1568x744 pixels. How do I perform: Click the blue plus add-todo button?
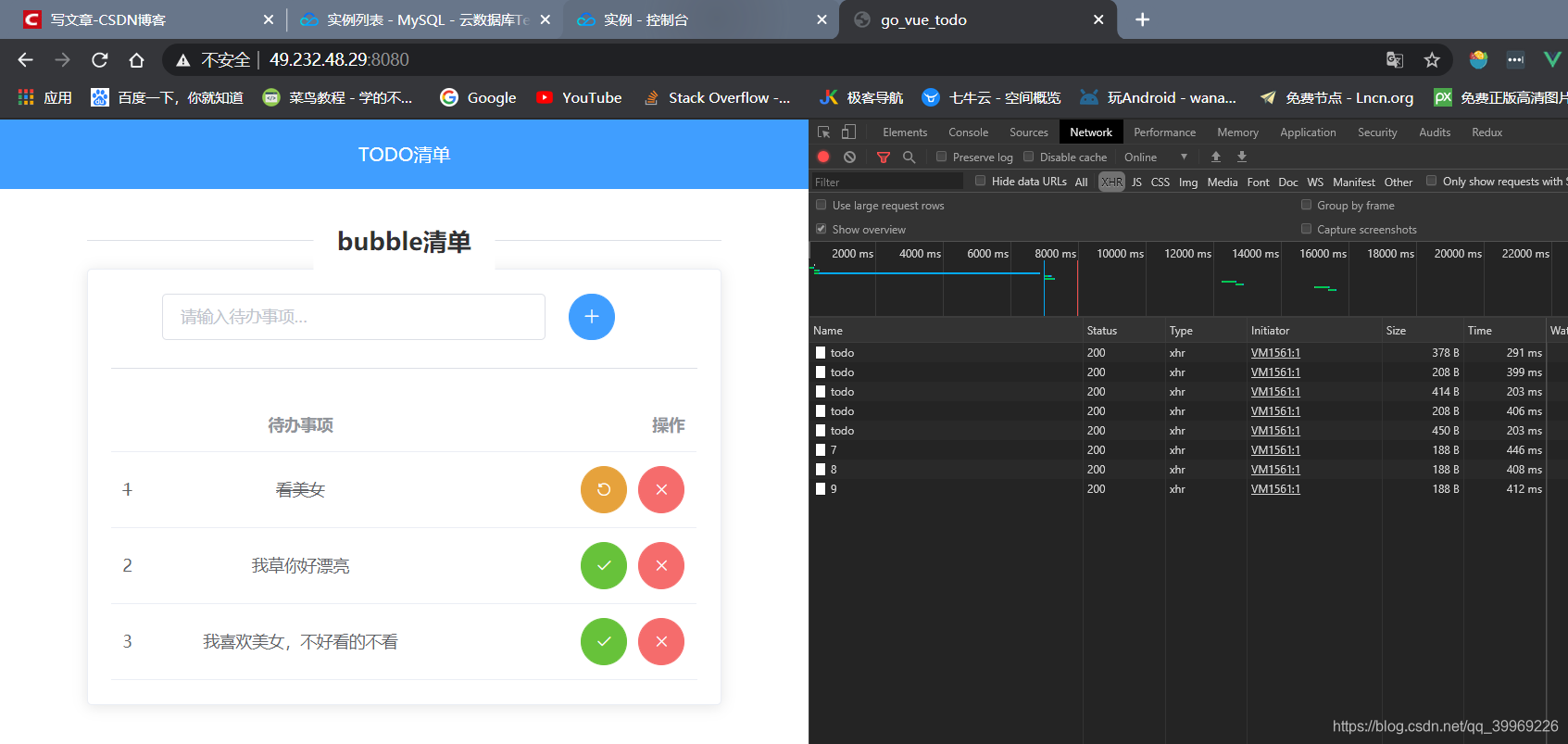click(592, 317)
